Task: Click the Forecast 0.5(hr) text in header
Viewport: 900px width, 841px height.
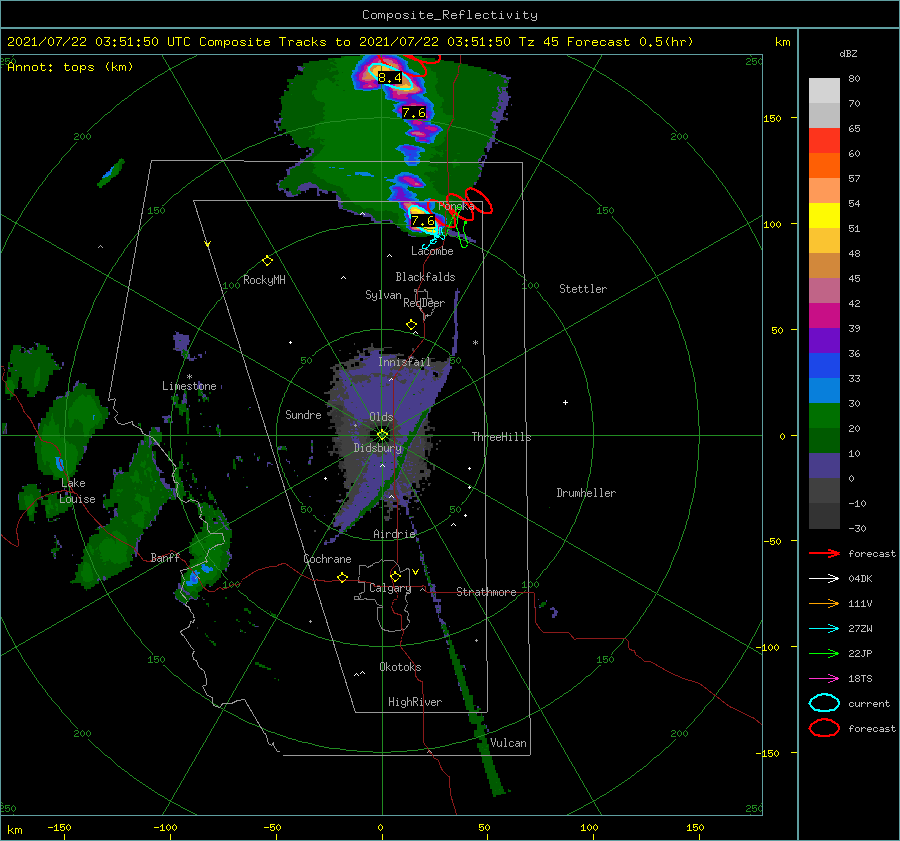Action: (x=630, y=42)
